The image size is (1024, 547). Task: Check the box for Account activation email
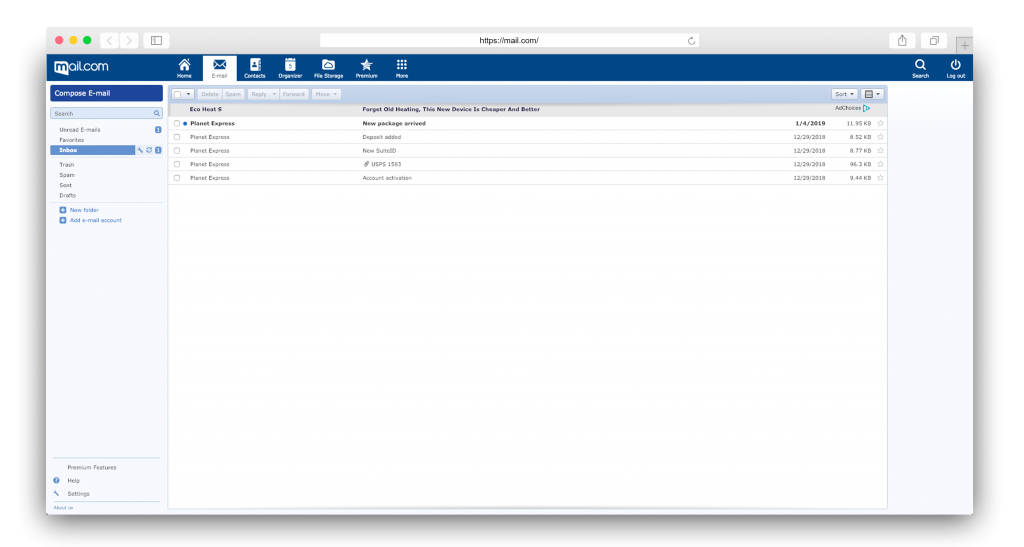coord(177,178)
